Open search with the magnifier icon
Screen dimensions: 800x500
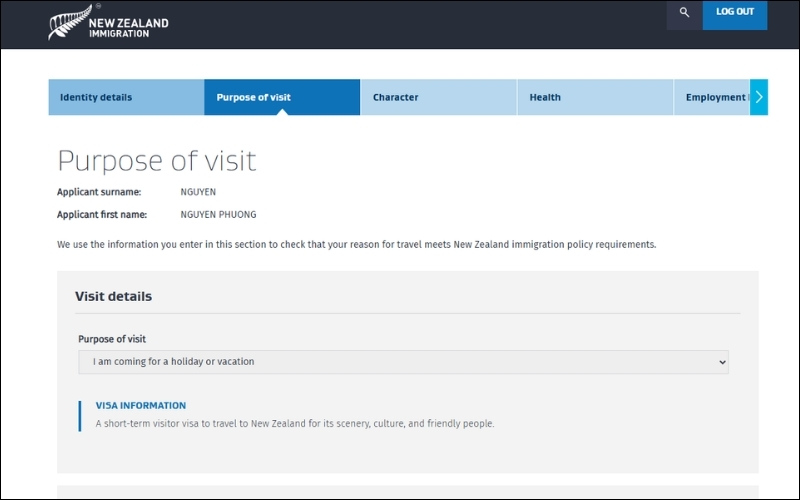(x=684, y=12)
